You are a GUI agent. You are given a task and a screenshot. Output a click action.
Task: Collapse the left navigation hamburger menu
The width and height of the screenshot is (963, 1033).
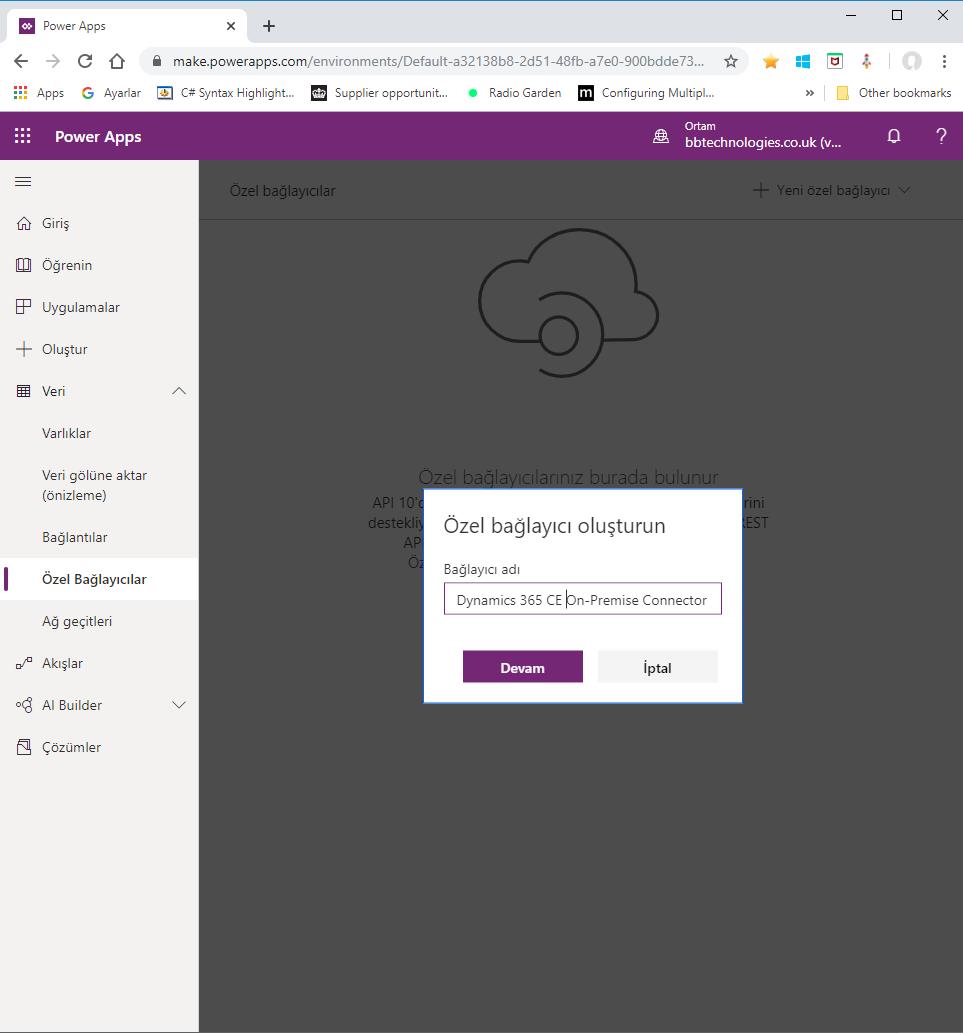click(23, 181)
